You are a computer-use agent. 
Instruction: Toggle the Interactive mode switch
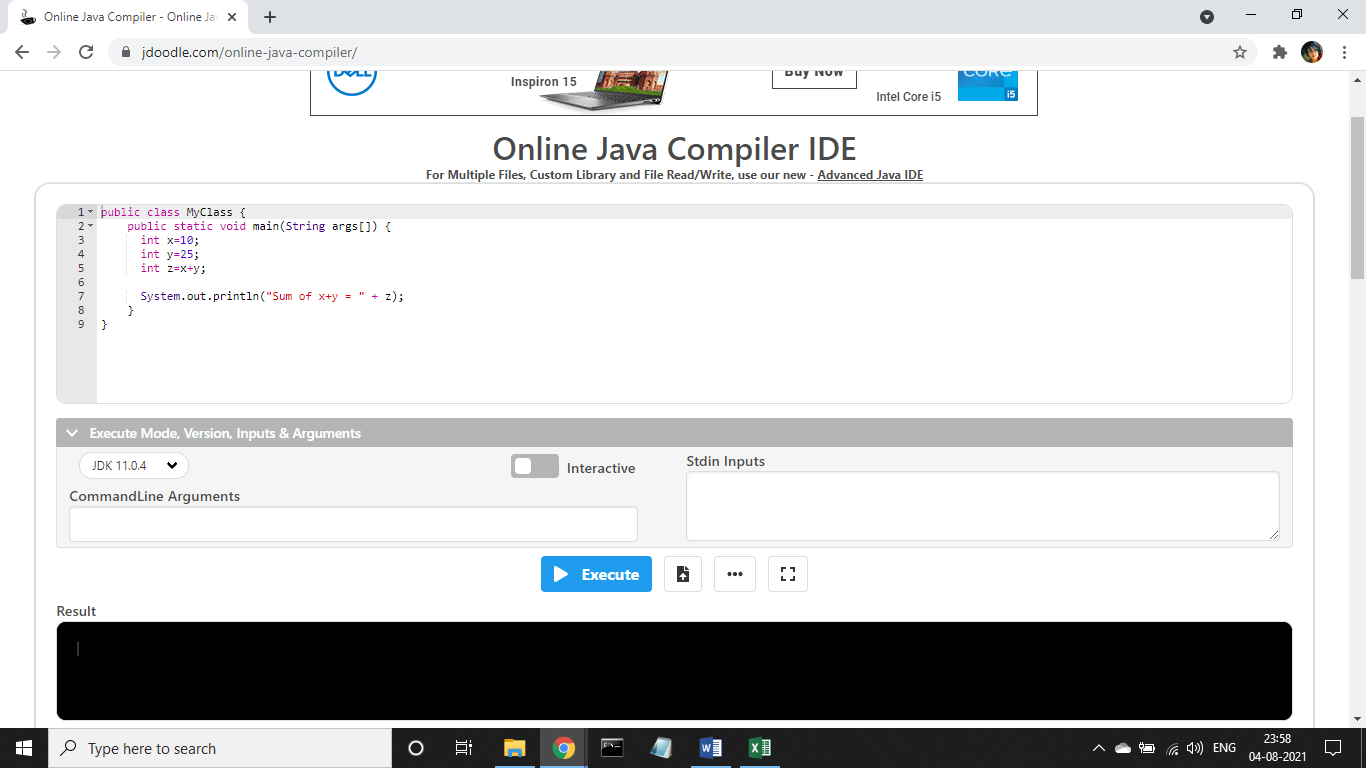[x=535, y=466]
